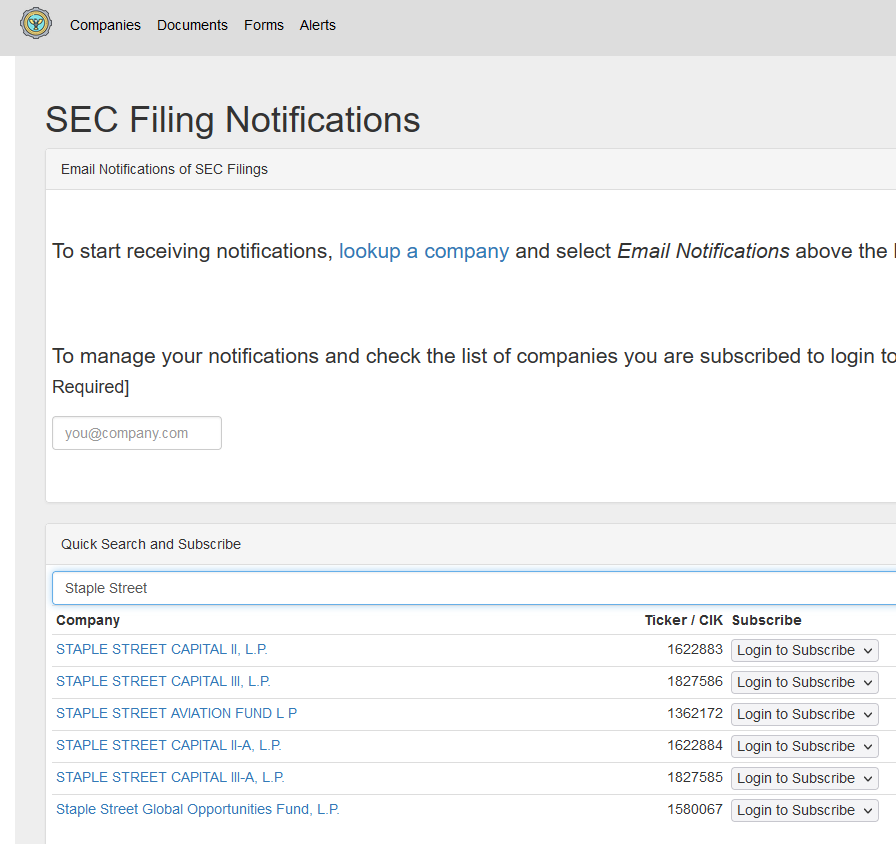Expand subscribe dropdown for CIK 1827585
Screen dimensions: 896x844
(x=805, y=778)
